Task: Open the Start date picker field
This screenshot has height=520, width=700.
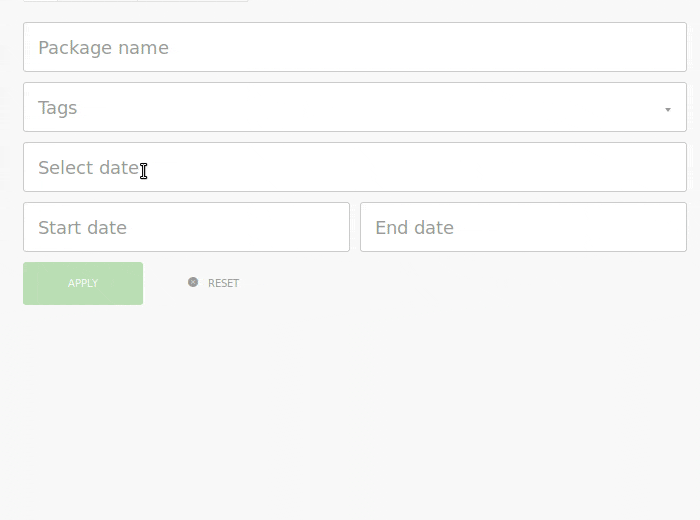Action: tap(186, 227)
